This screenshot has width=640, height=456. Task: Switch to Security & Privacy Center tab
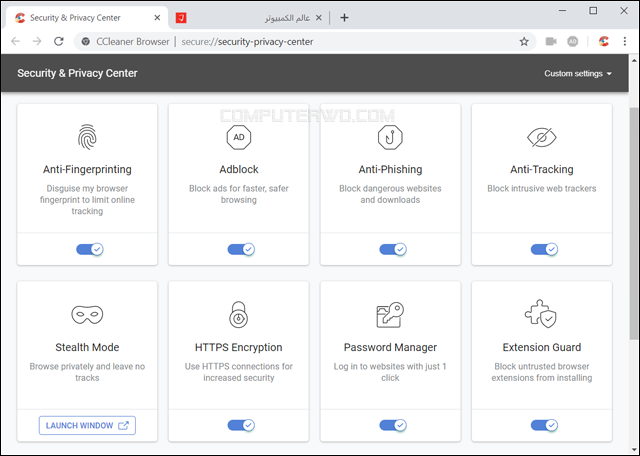point(87,18)
